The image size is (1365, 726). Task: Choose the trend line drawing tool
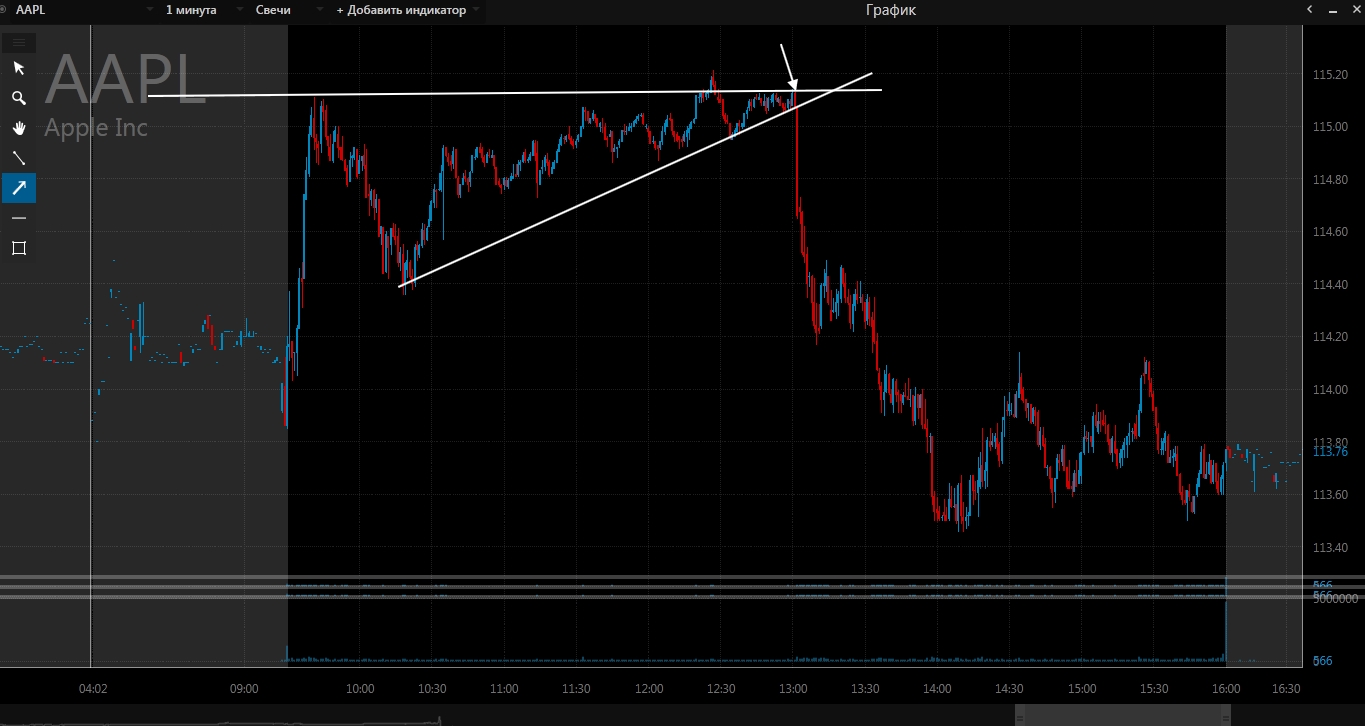pyautogui.click(x=18, y=158)
